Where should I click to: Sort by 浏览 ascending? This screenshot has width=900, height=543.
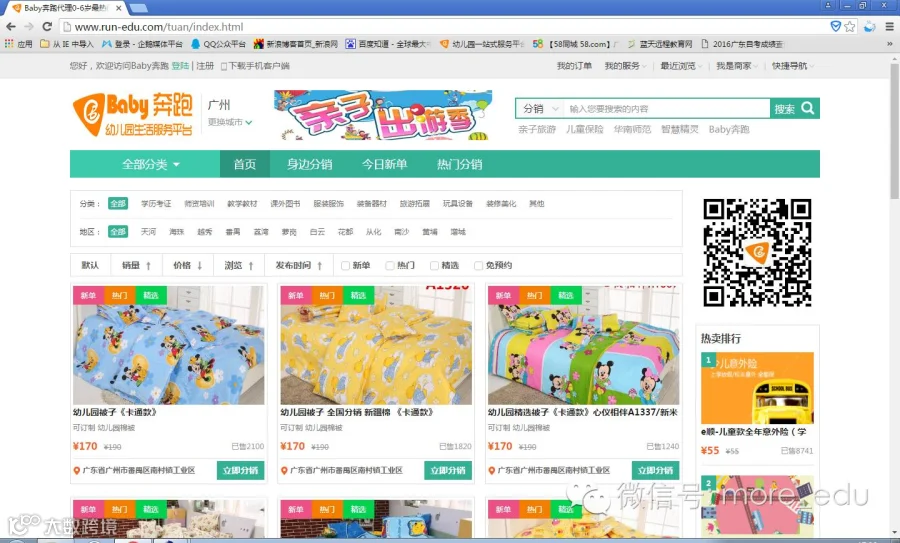point(239,265)
